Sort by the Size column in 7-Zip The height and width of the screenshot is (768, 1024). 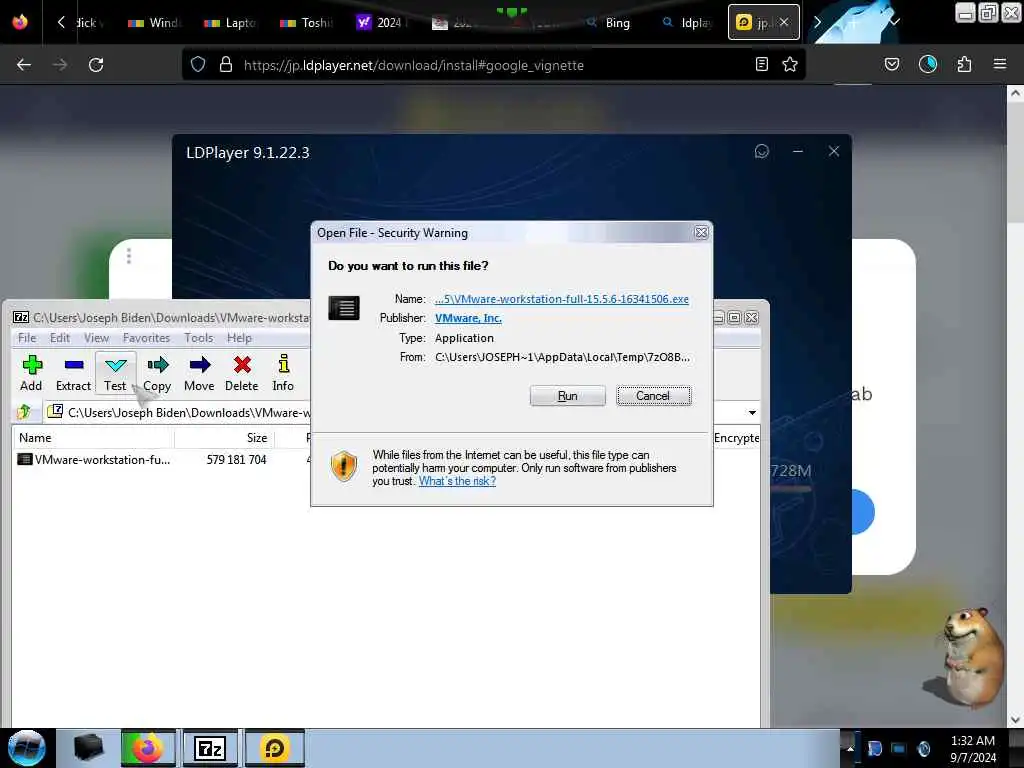pos(224,438)
